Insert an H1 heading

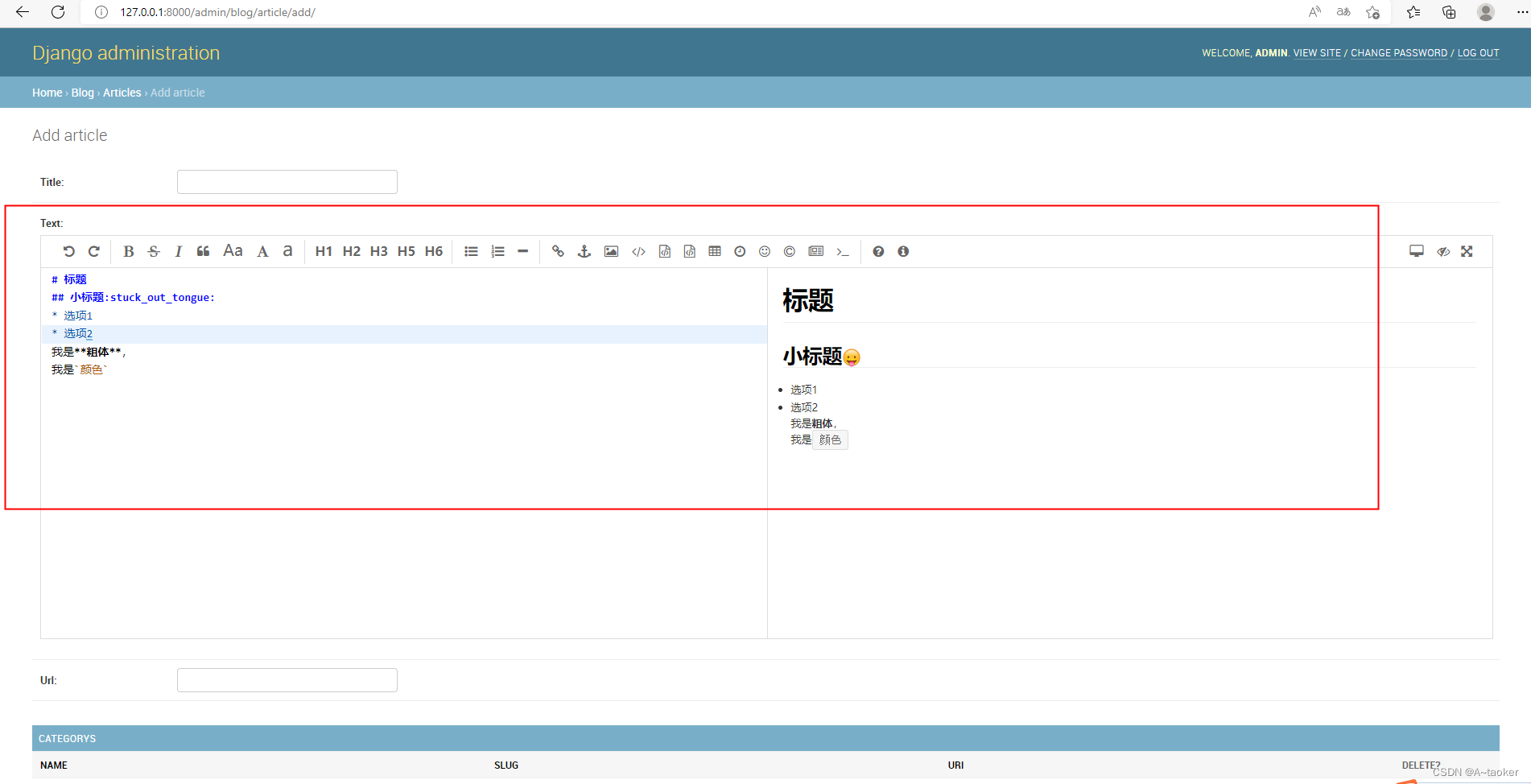[324, 251]
